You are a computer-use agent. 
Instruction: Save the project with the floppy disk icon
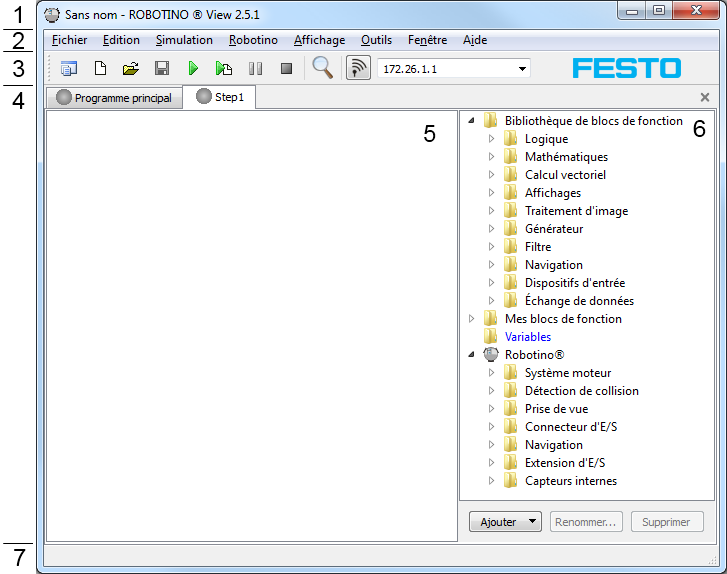point(162,69)
